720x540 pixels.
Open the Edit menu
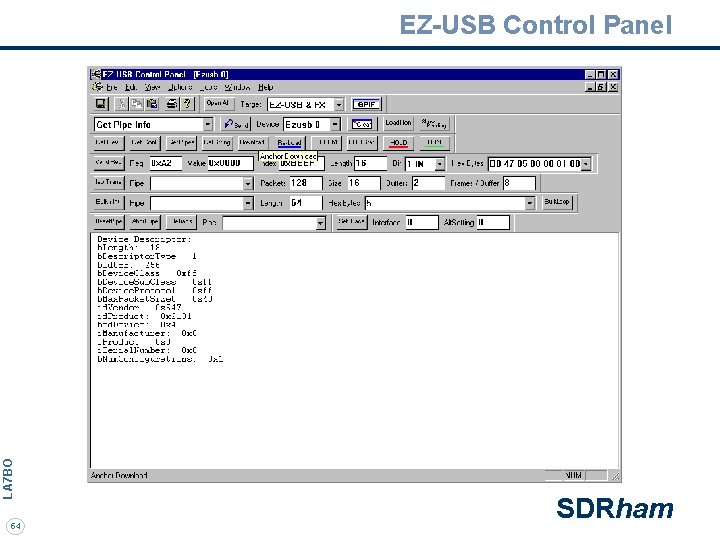pos(131,87)
